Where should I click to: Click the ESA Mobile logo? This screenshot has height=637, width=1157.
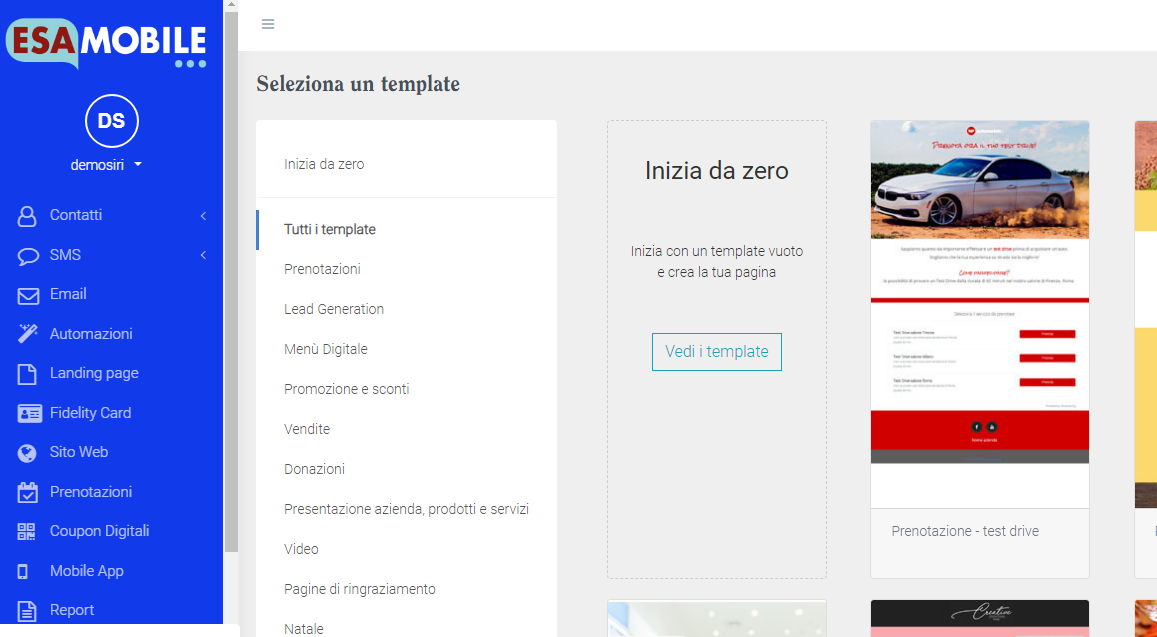point(106,43)
